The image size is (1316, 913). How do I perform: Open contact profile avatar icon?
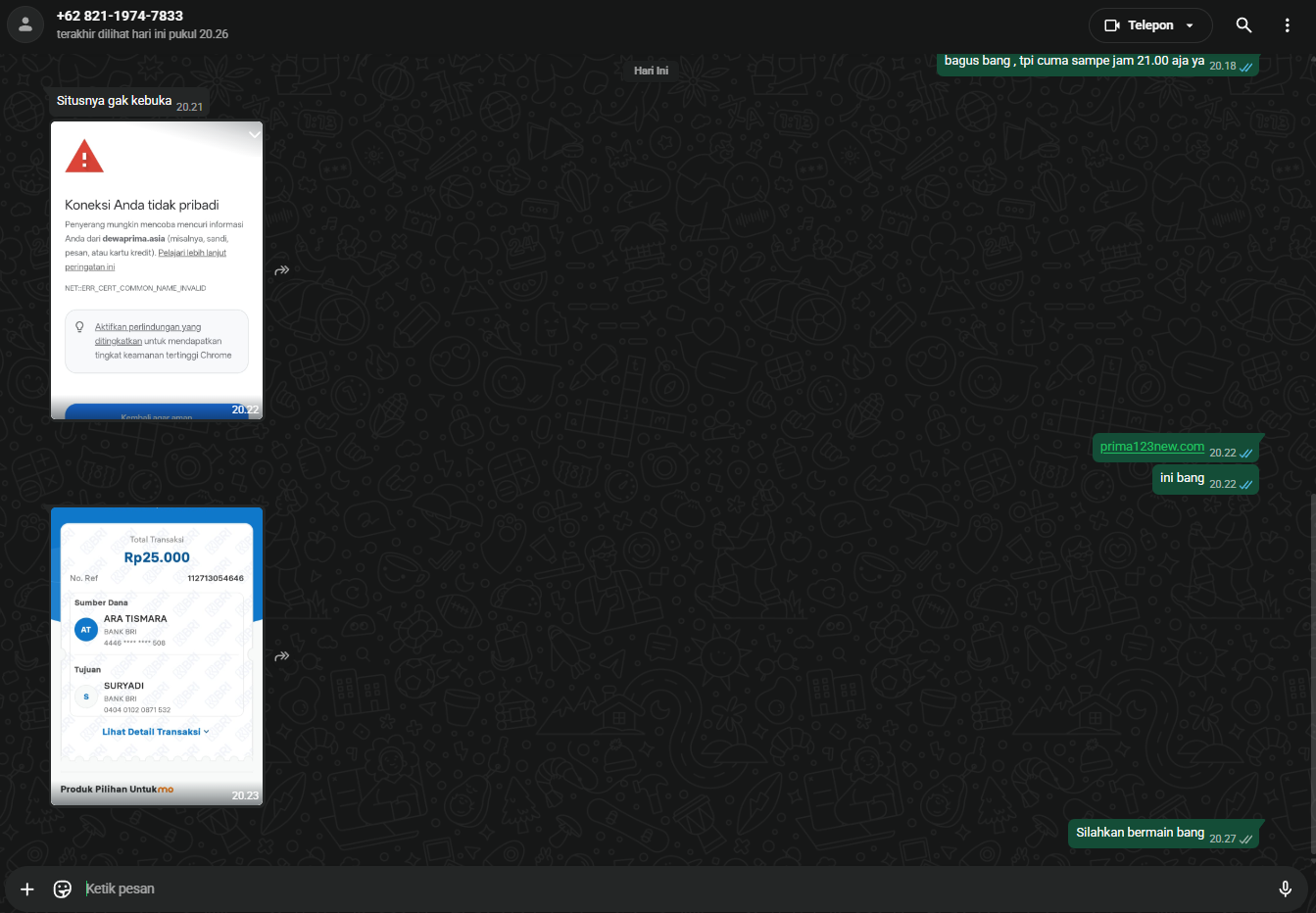[25, 25]
